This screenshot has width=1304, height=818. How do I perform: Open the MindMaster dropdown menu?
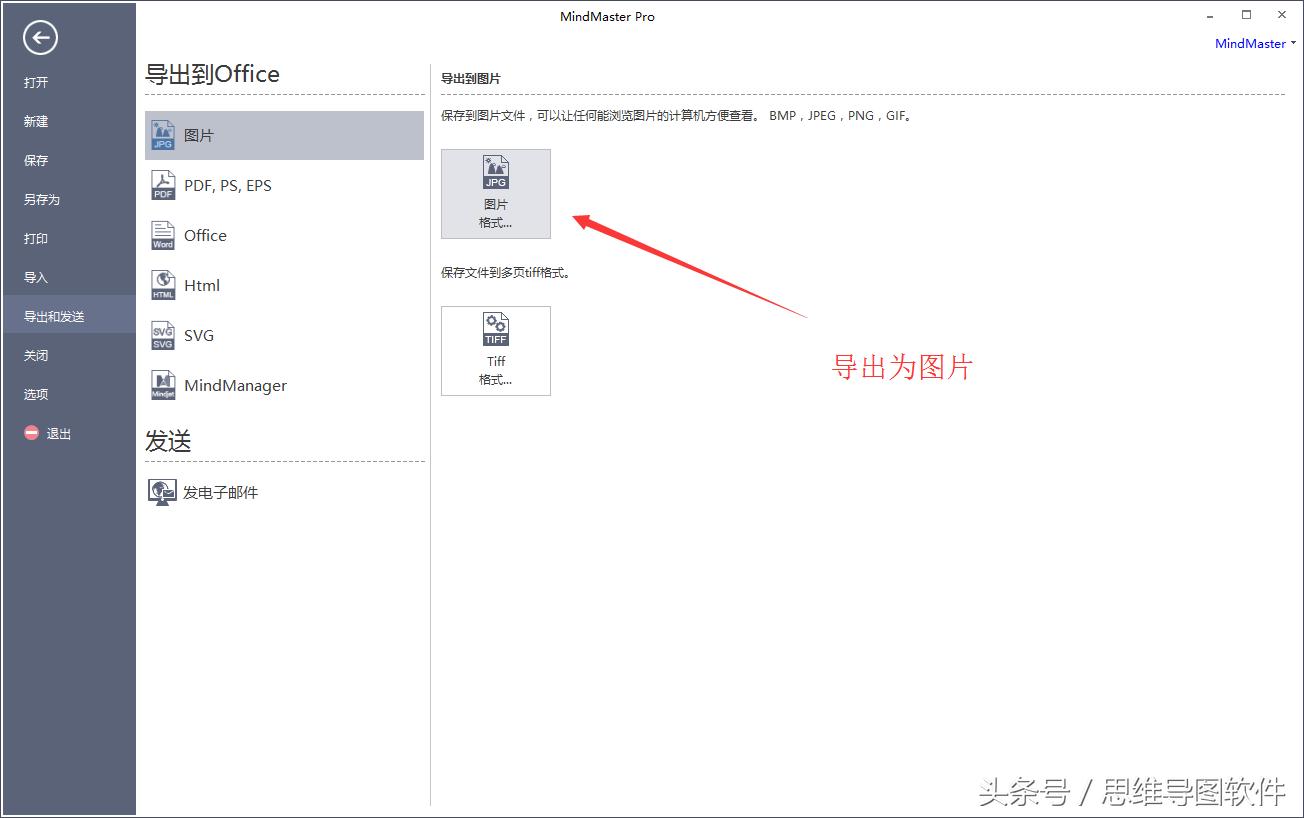(x=1250, y=43)
